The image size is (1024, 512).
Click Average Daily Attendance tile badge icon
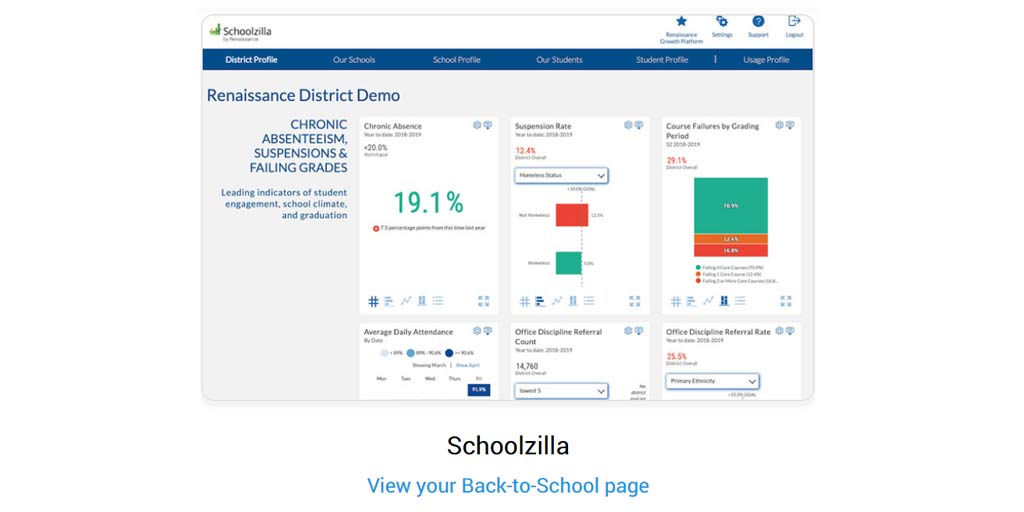pyautogui.click(x=487, y=330)
